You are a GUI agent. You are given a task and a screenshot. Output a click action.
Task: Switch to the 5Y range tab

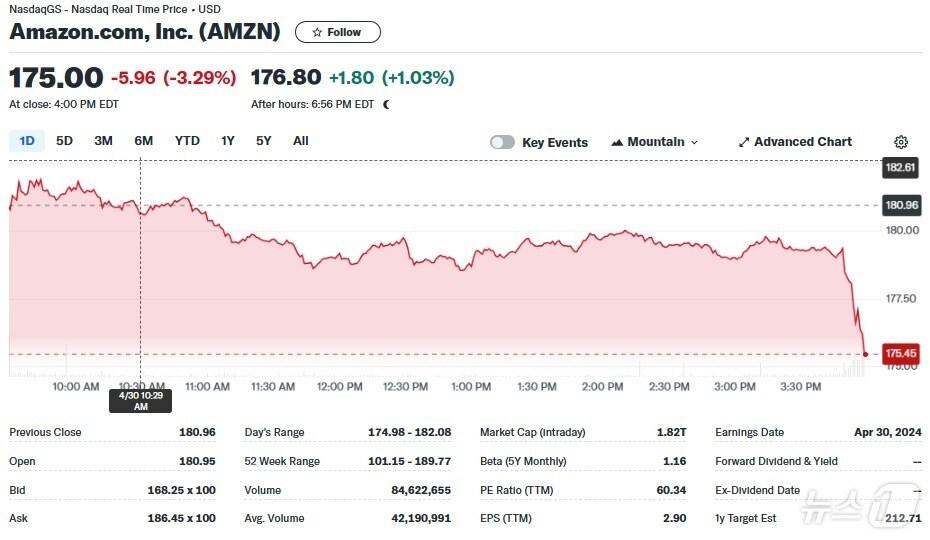(x=263, y=141)
